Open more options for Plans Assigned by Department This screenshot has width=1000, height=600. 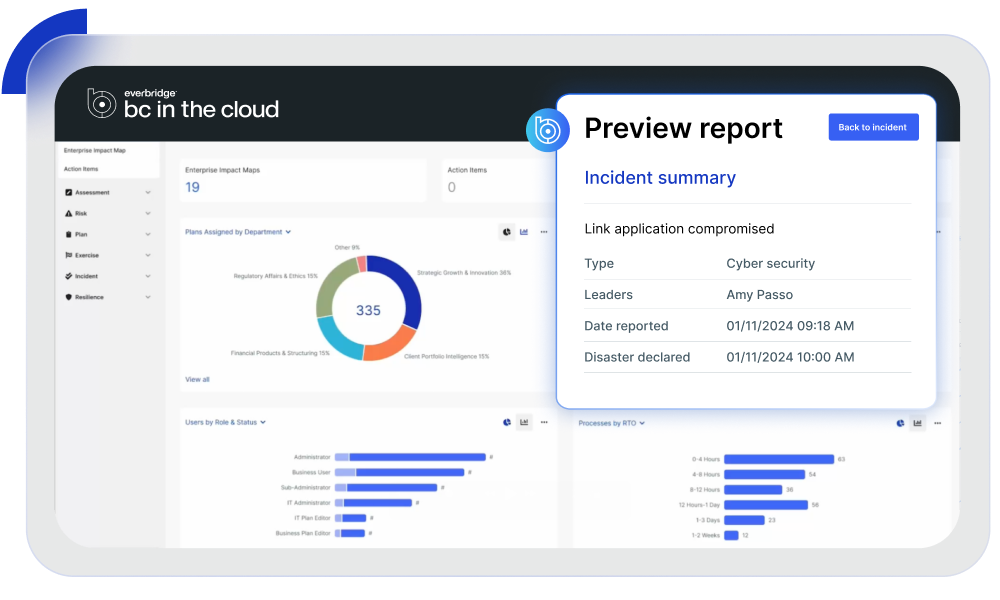click(x=544, y=232)
